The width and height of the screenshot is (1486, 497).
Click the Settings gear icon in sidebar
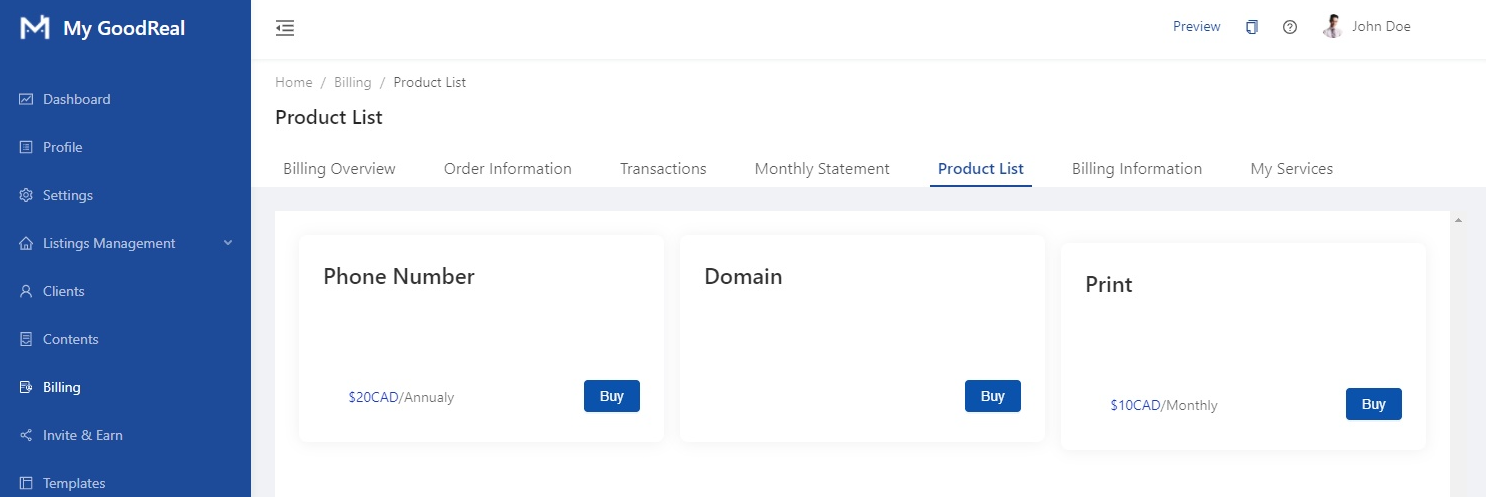(x=26, y=195)
